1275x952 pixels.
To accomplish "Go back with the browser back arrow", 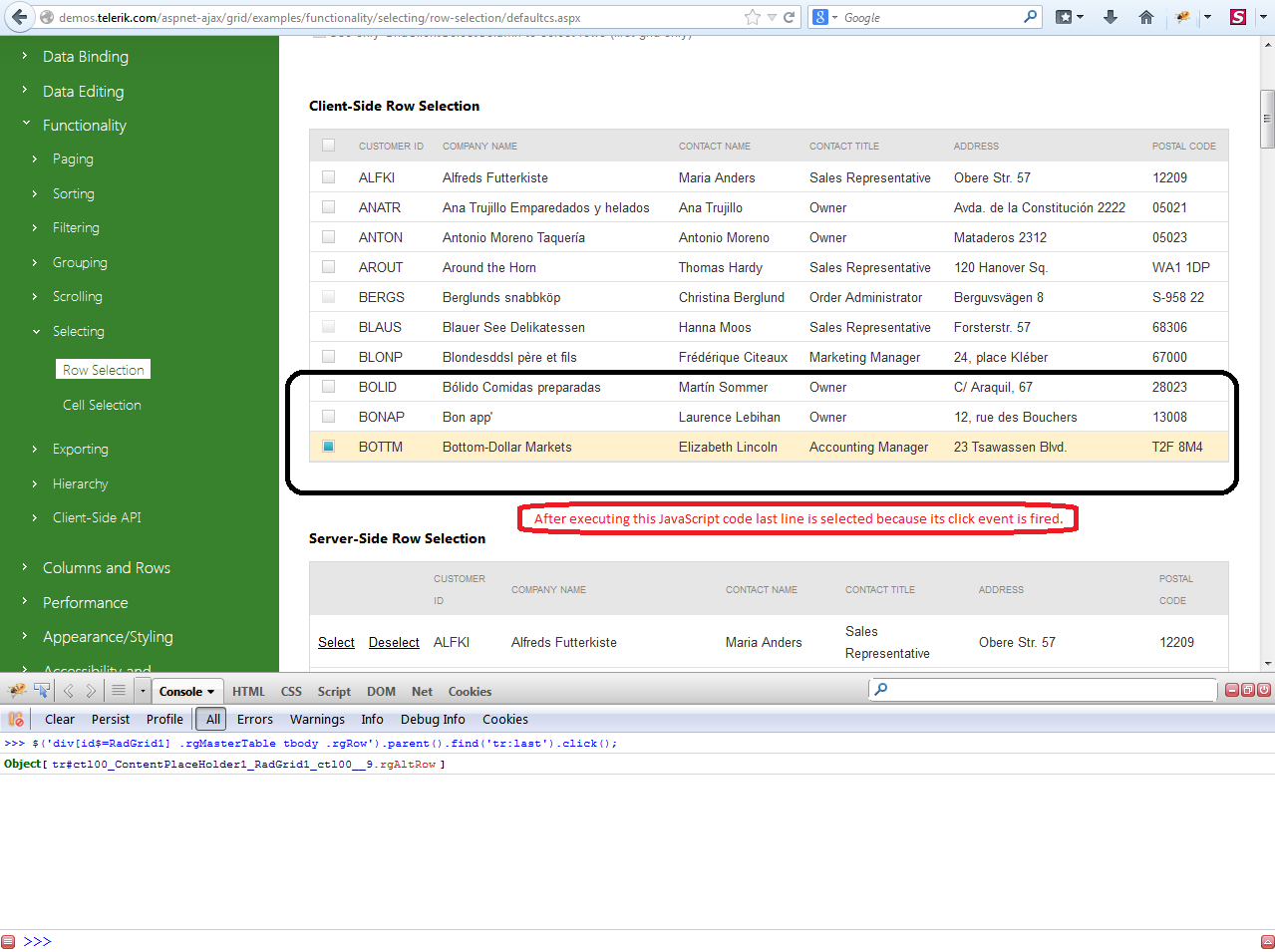I will (19, 17).
